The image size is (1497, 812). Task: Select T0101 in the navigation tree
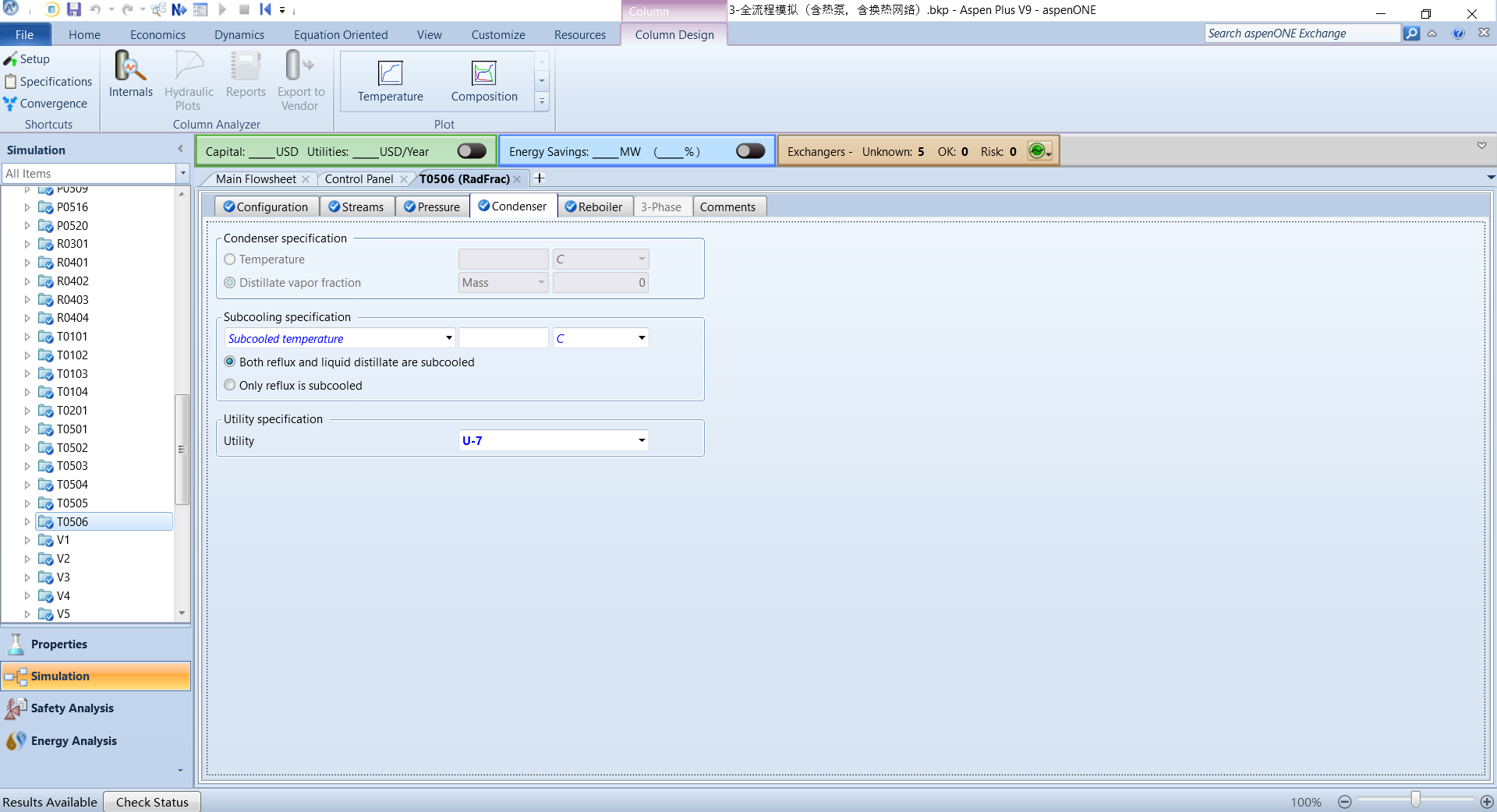72,337
